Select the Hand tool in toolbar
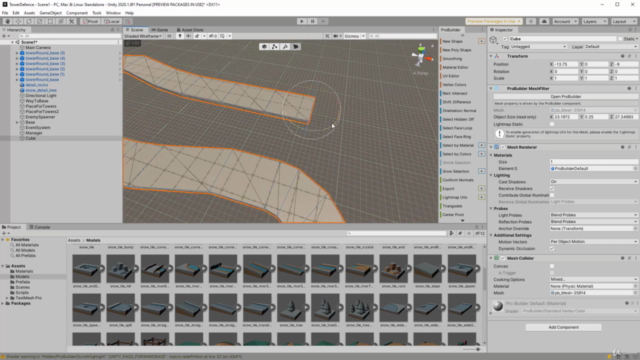The width and height of the screenshot is (640, 360). [x=7, y=21]
